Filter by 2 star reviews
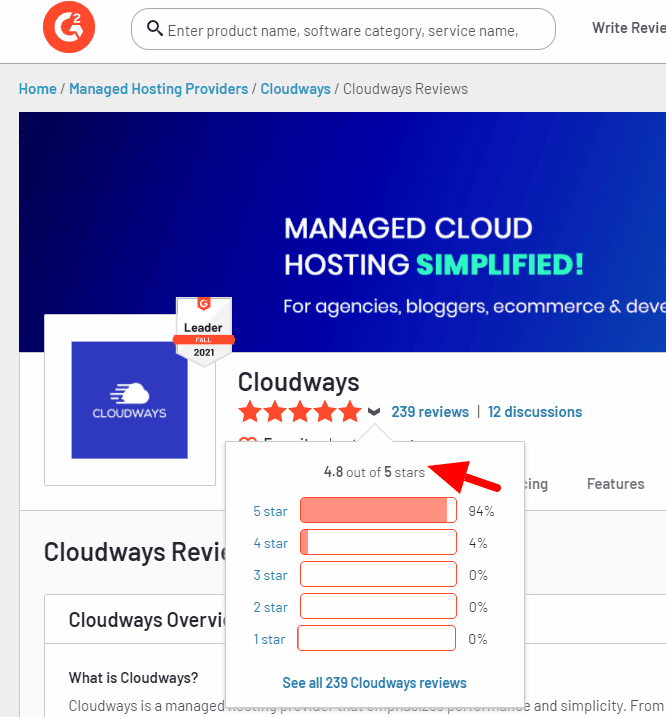Viewport: 666px width, 717px height. click(x=270, y=607)
